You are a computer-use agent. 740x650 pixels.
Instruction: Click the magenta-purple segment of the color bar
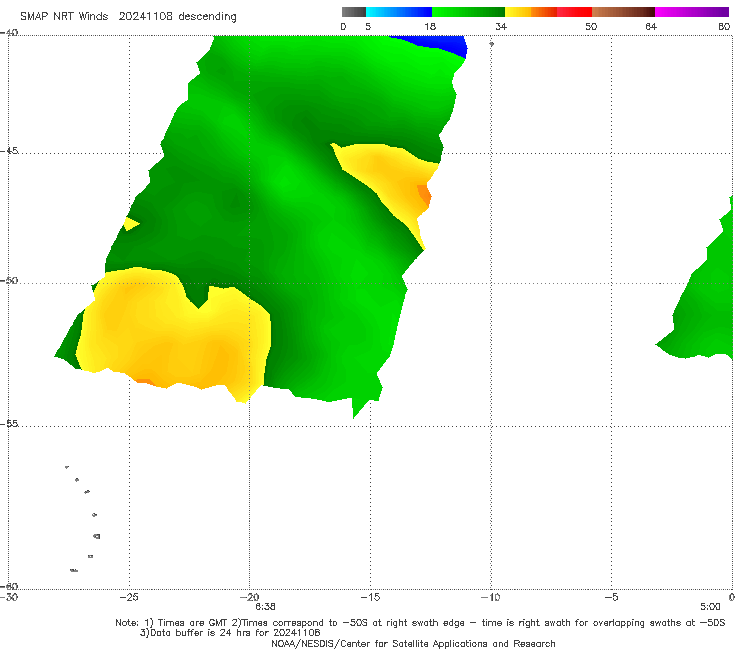tap(692, 12)
